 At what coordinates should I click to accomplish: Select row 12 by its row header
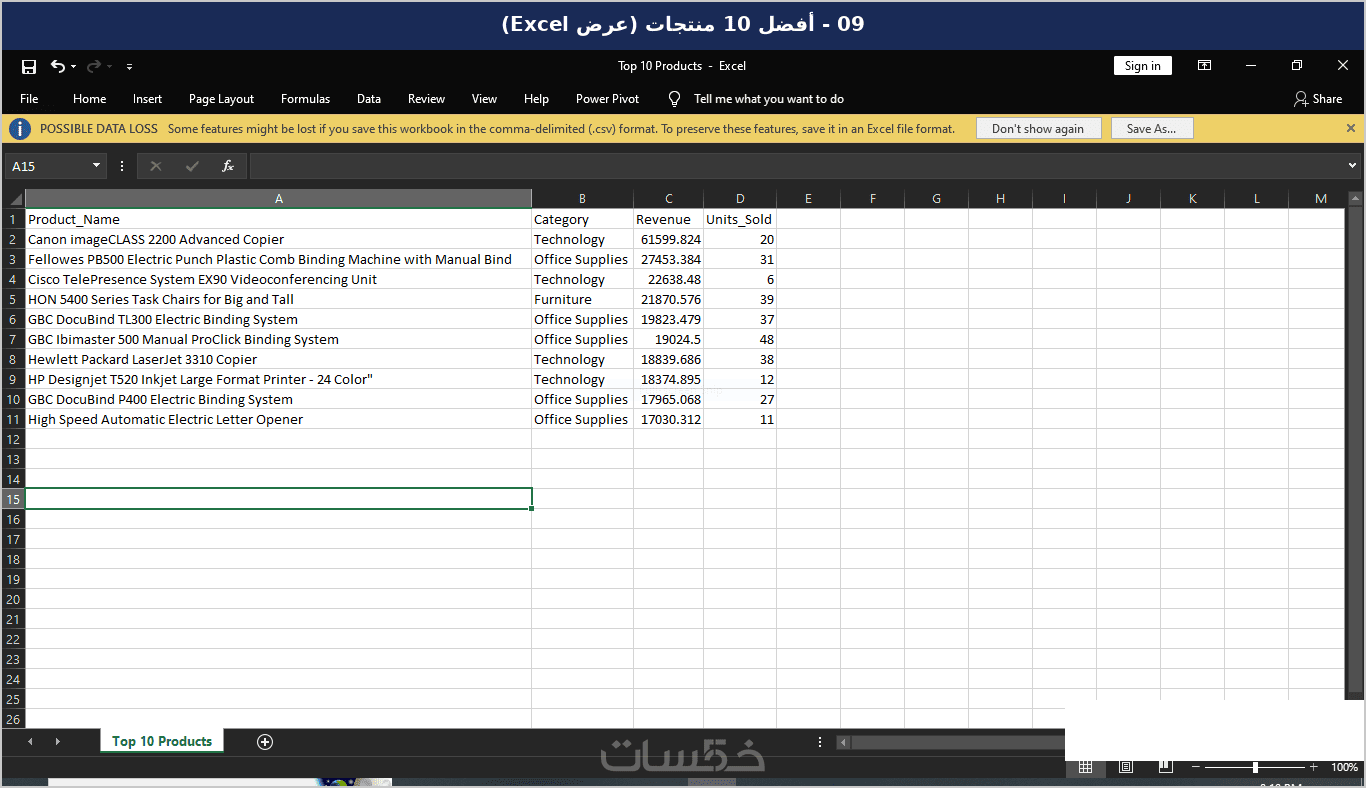tap(14, 439)
